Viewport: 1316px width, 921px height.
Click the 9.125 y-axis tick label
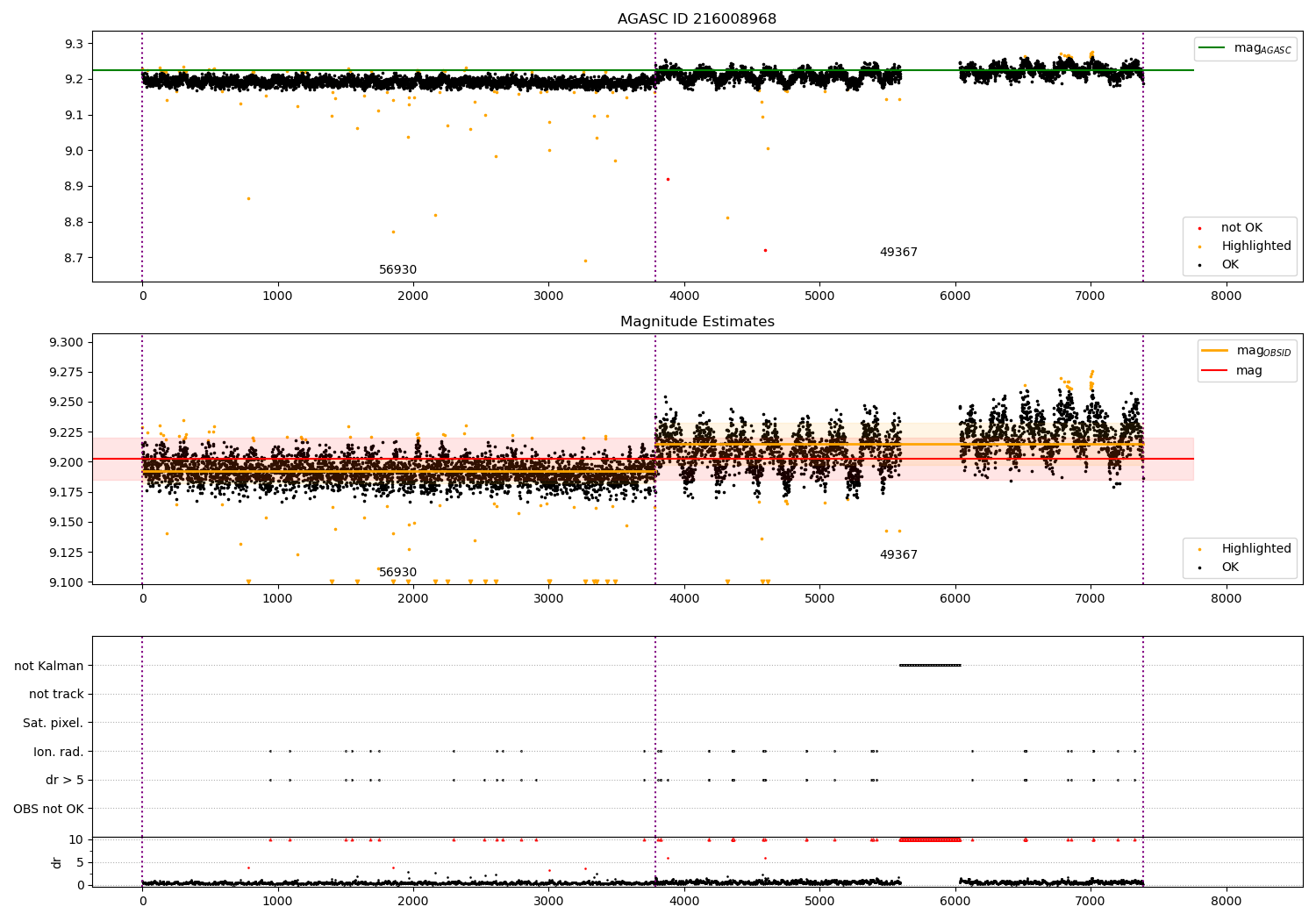point(68,553)
